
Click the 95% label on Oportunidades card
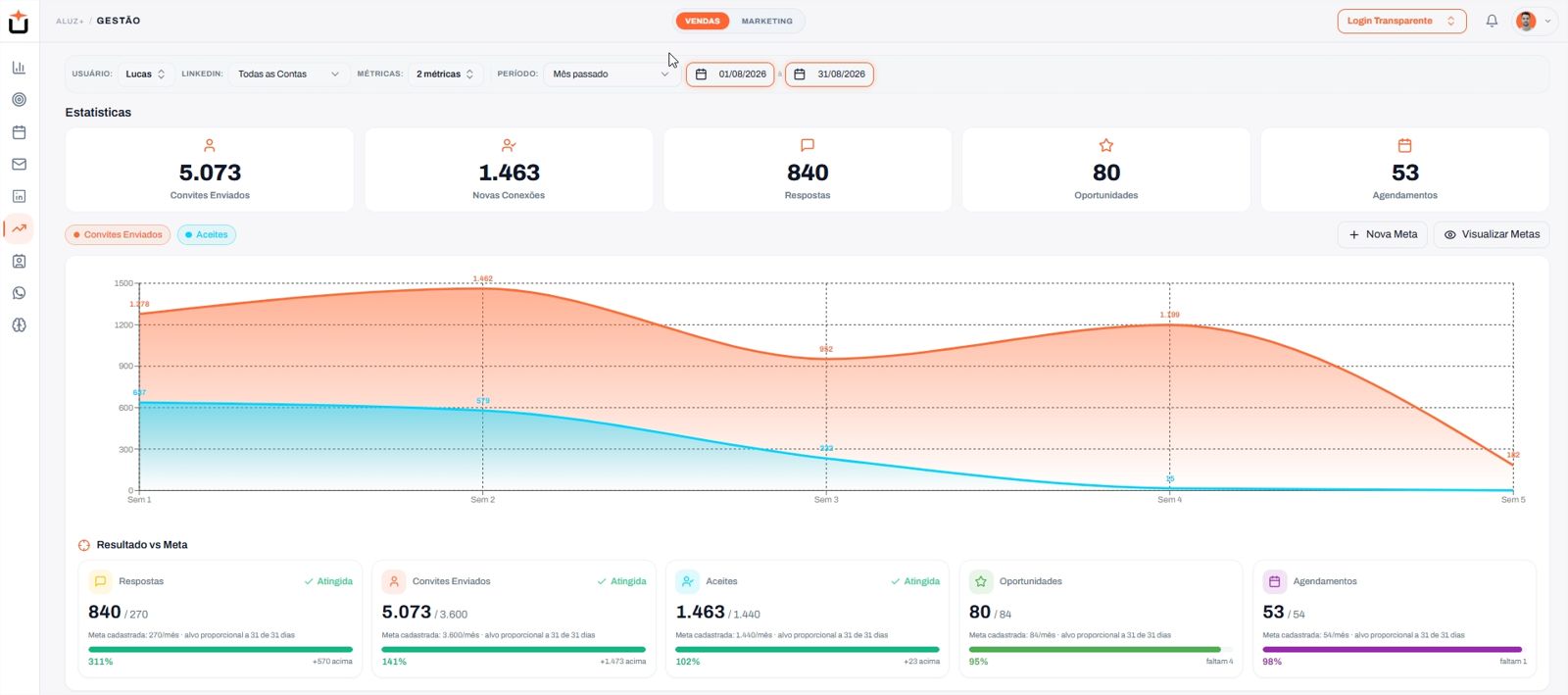click(x=978, y=662)
